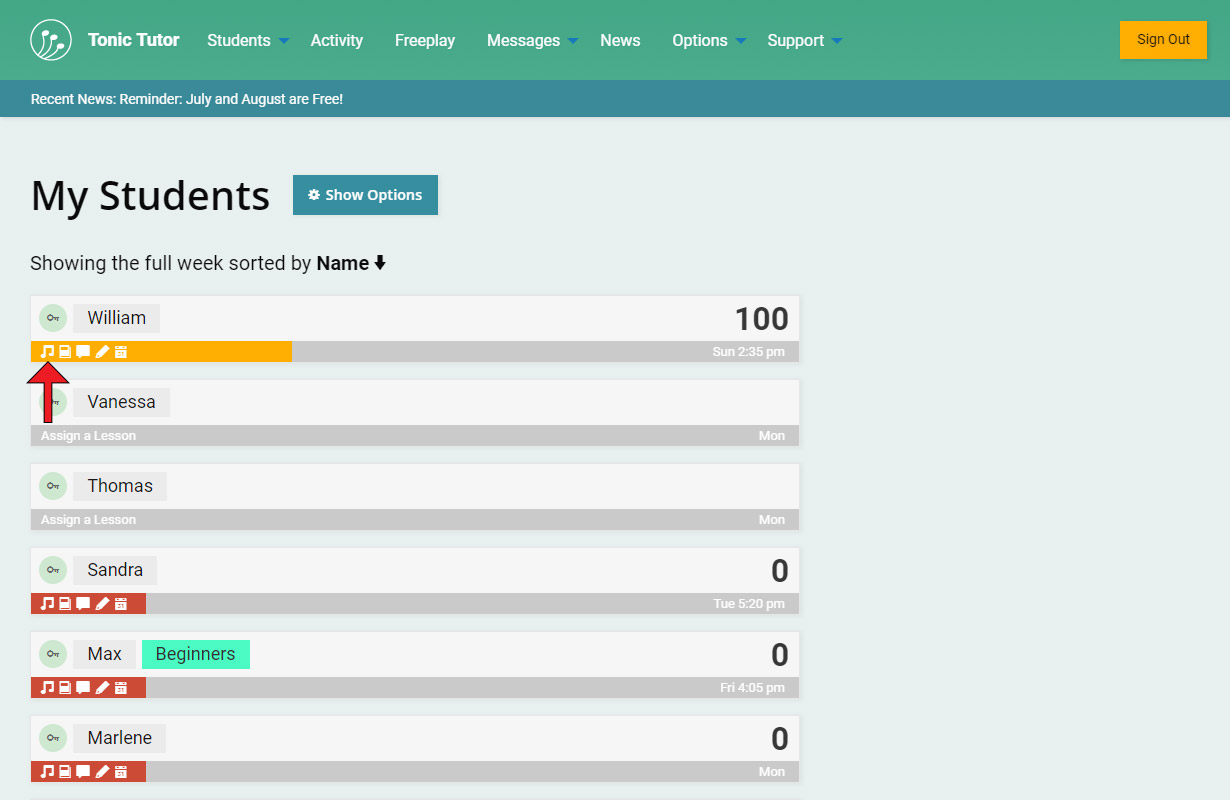Click Assign a Lesson for Vanessa
Image resolution: width=1230 pixels, height=800 pixels.
tap(88, 436)
